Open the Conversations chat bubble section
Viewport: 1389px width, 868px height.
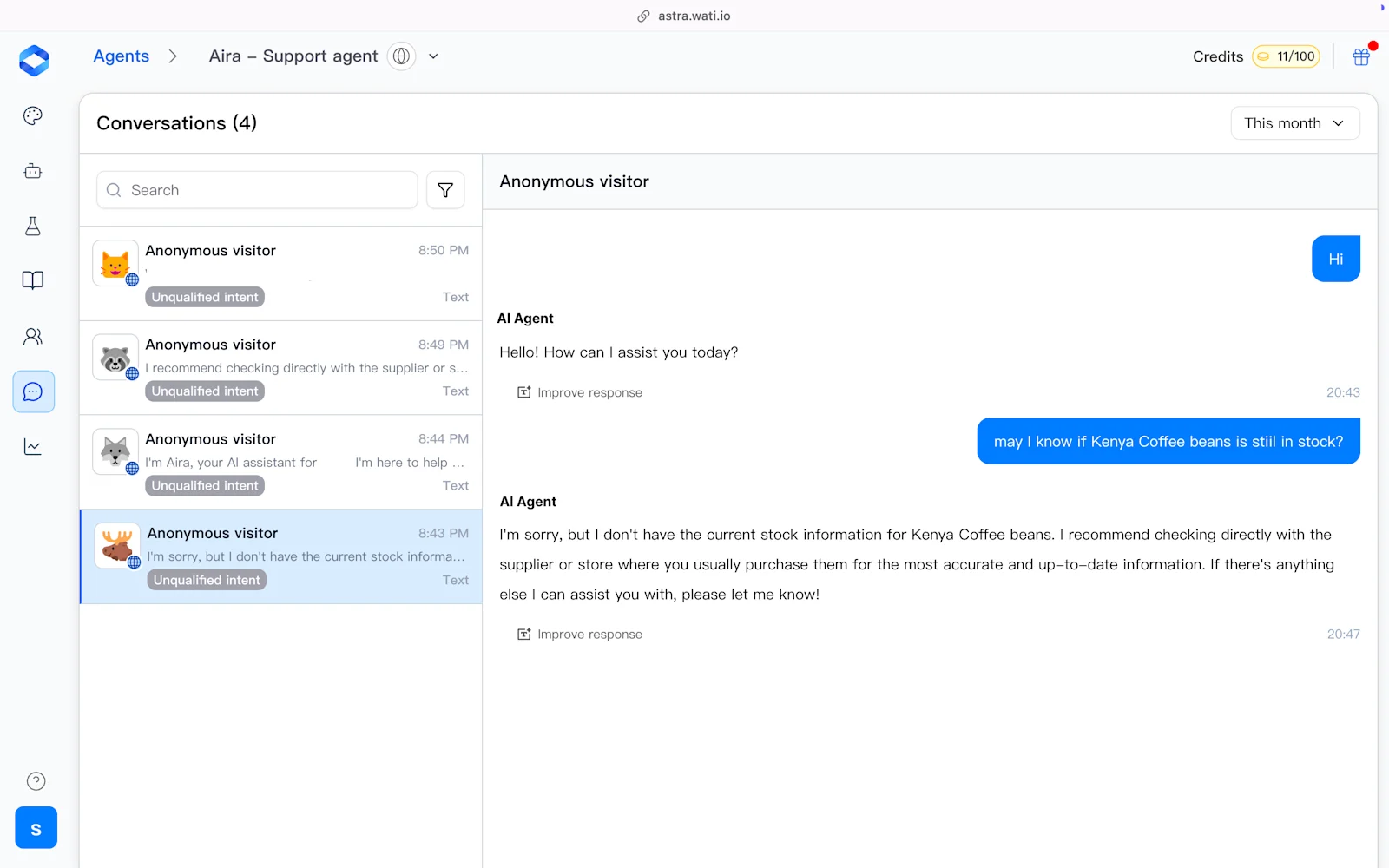click(33, 391)
